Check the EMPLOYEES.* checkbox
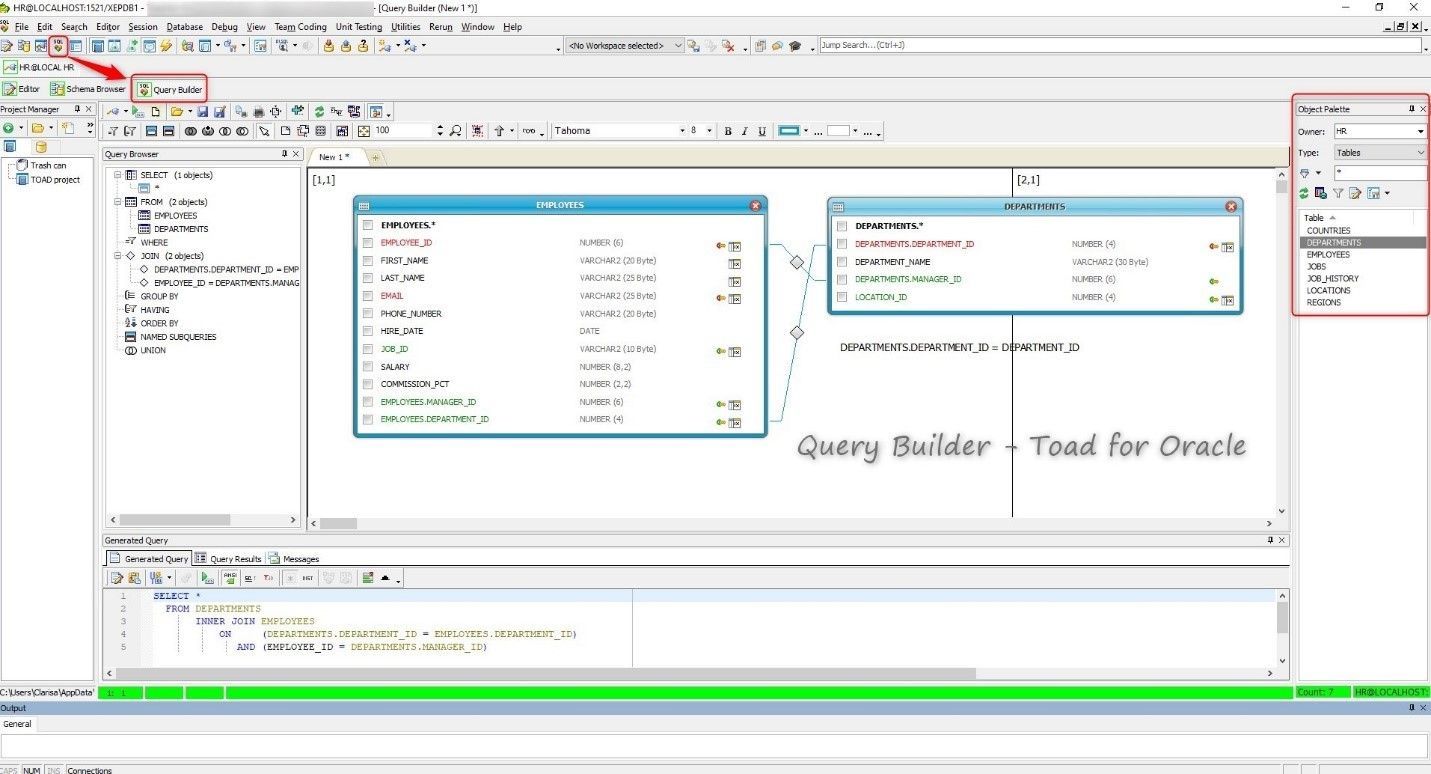The height and width of the screenshot is (774, 1431). [368, 225]
